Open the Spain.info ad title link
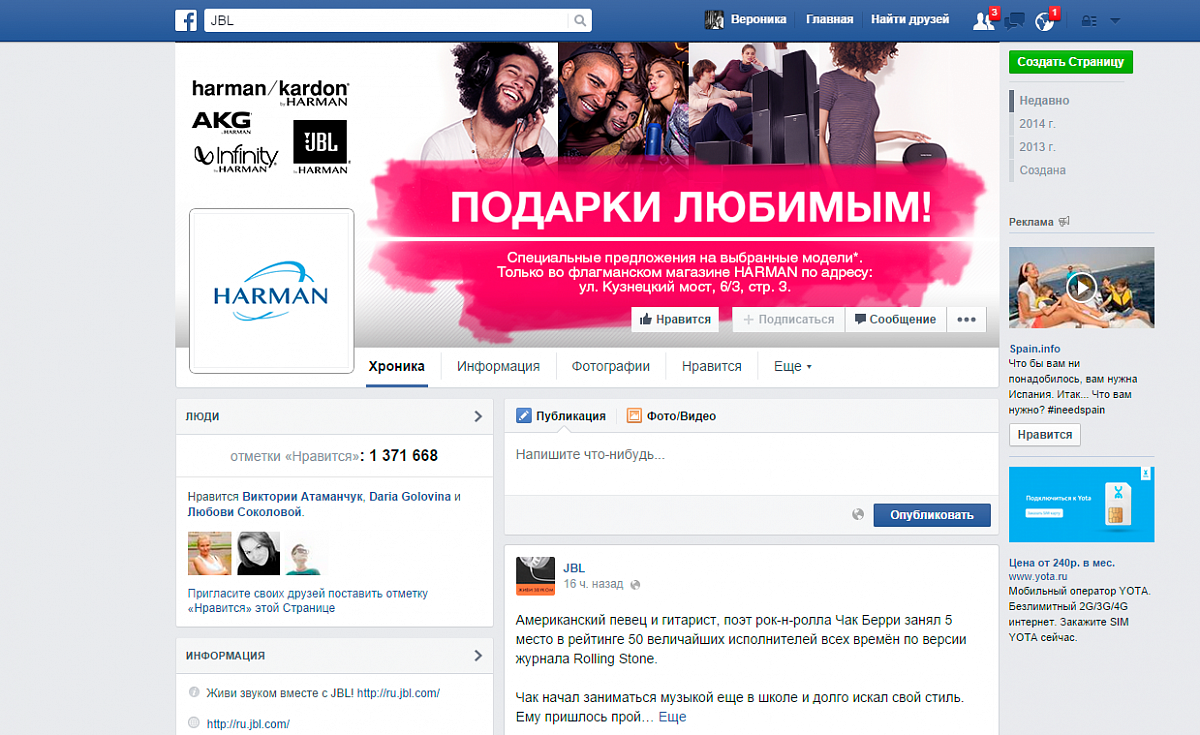The image size is (1200, 735). [1034, 349]
